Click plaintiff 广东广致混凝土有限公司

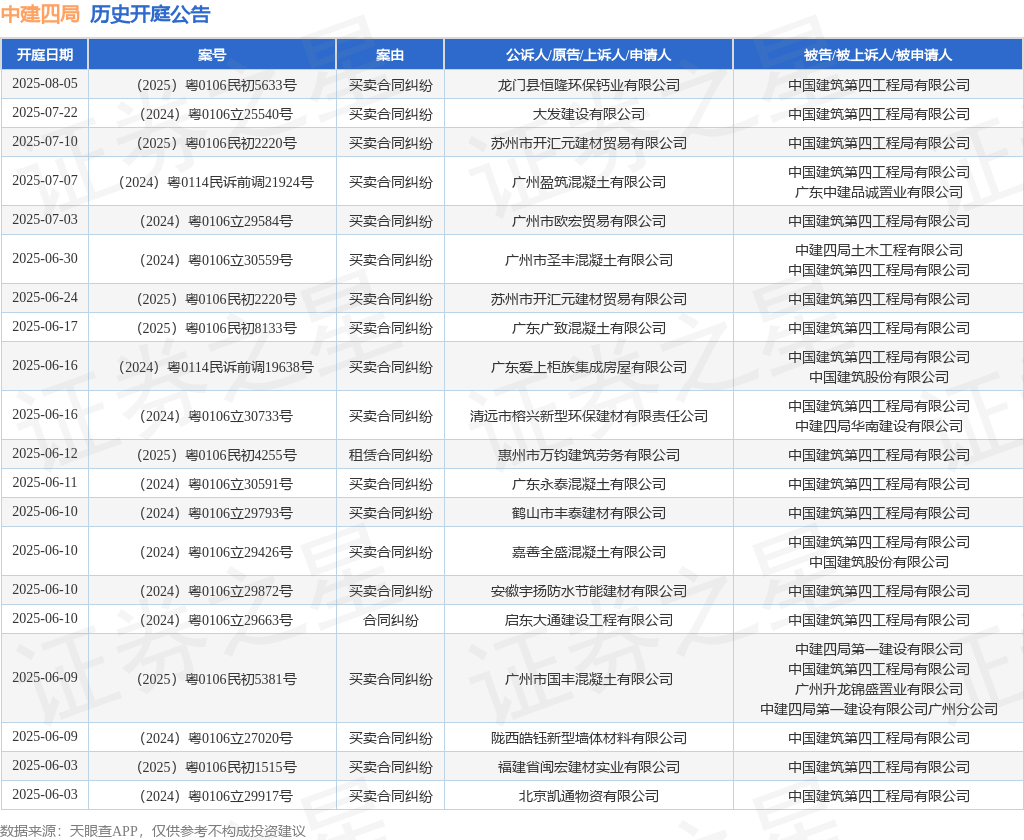(x=588, y=329)
